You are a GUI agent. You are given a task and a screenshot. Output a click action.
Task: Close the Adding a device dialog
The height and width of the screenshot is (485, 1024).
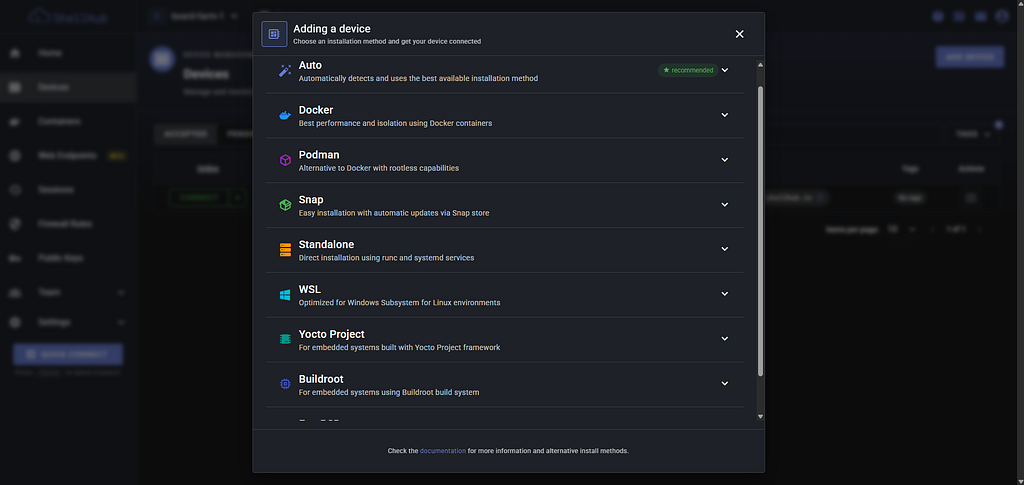click(739, 34)
